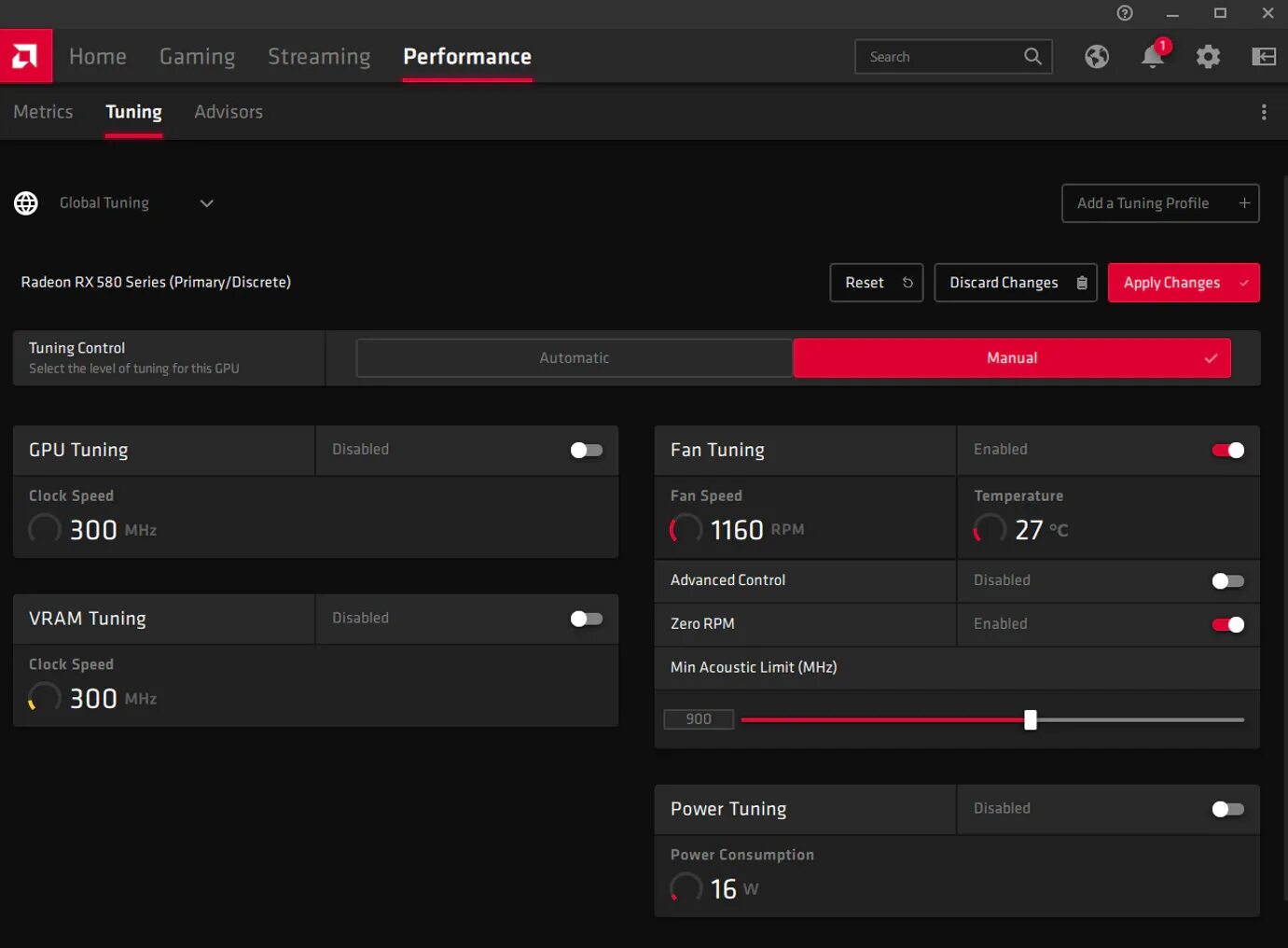Open the Gaming tab
Image resolution: width=1288 pixels, height=948 pixels.
tap(198, 57)
